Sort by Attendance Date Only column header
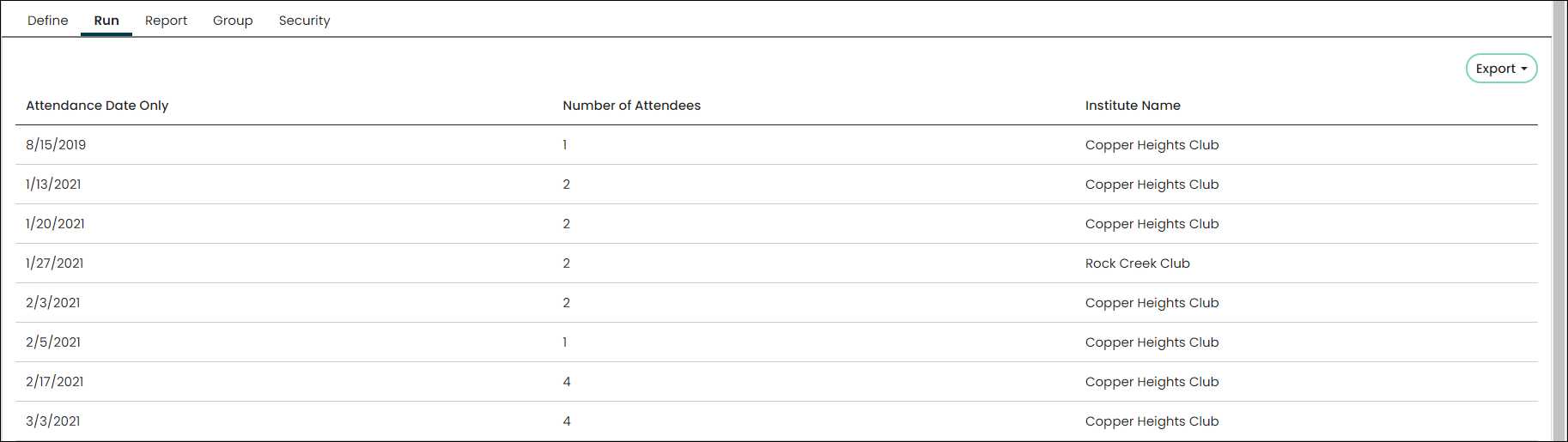Viewport: 1568px width, 442px height. (x=97, y=106)
